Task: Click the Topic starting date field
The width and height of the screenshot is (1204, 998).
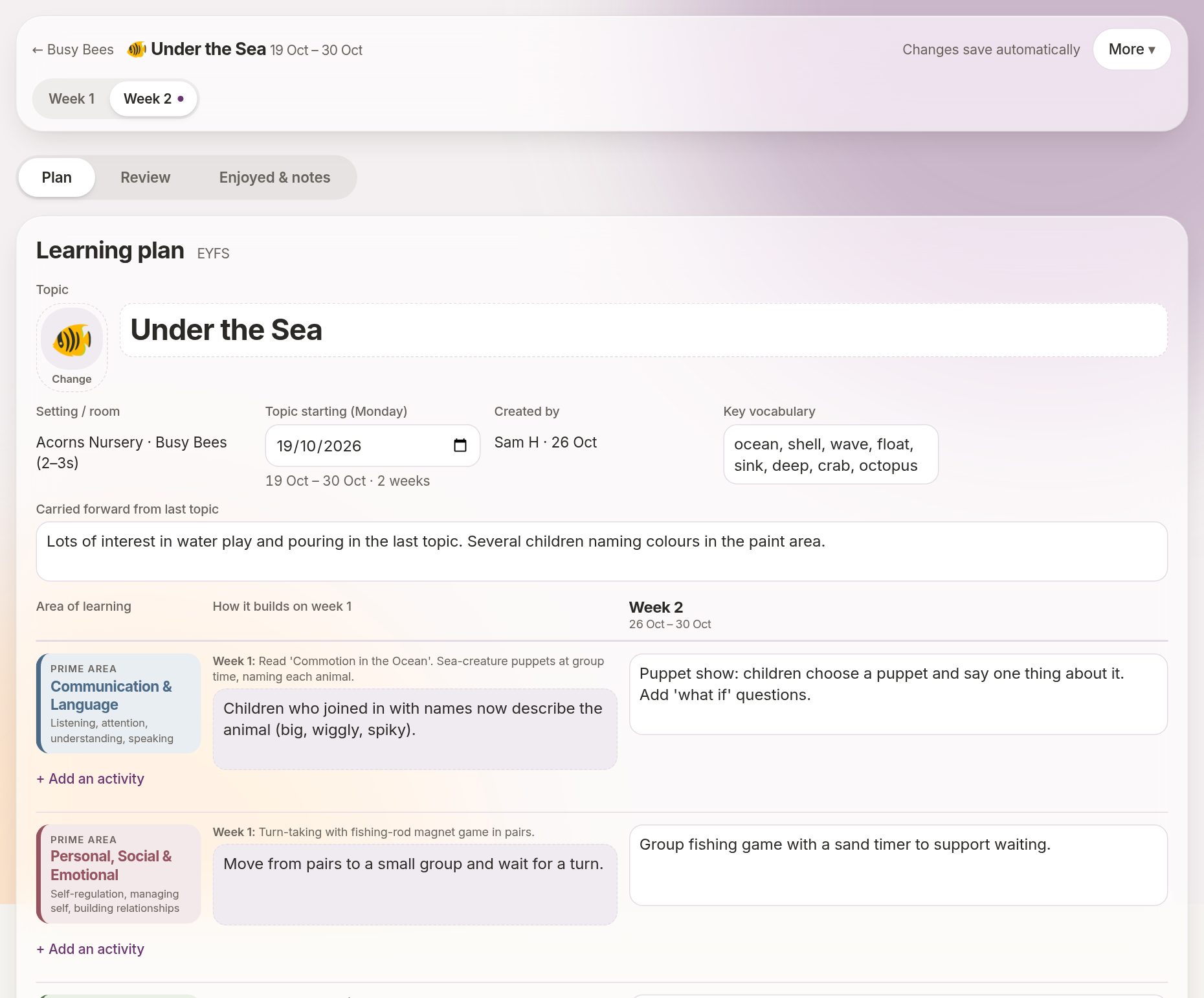Action: click(x=372, y=446)
